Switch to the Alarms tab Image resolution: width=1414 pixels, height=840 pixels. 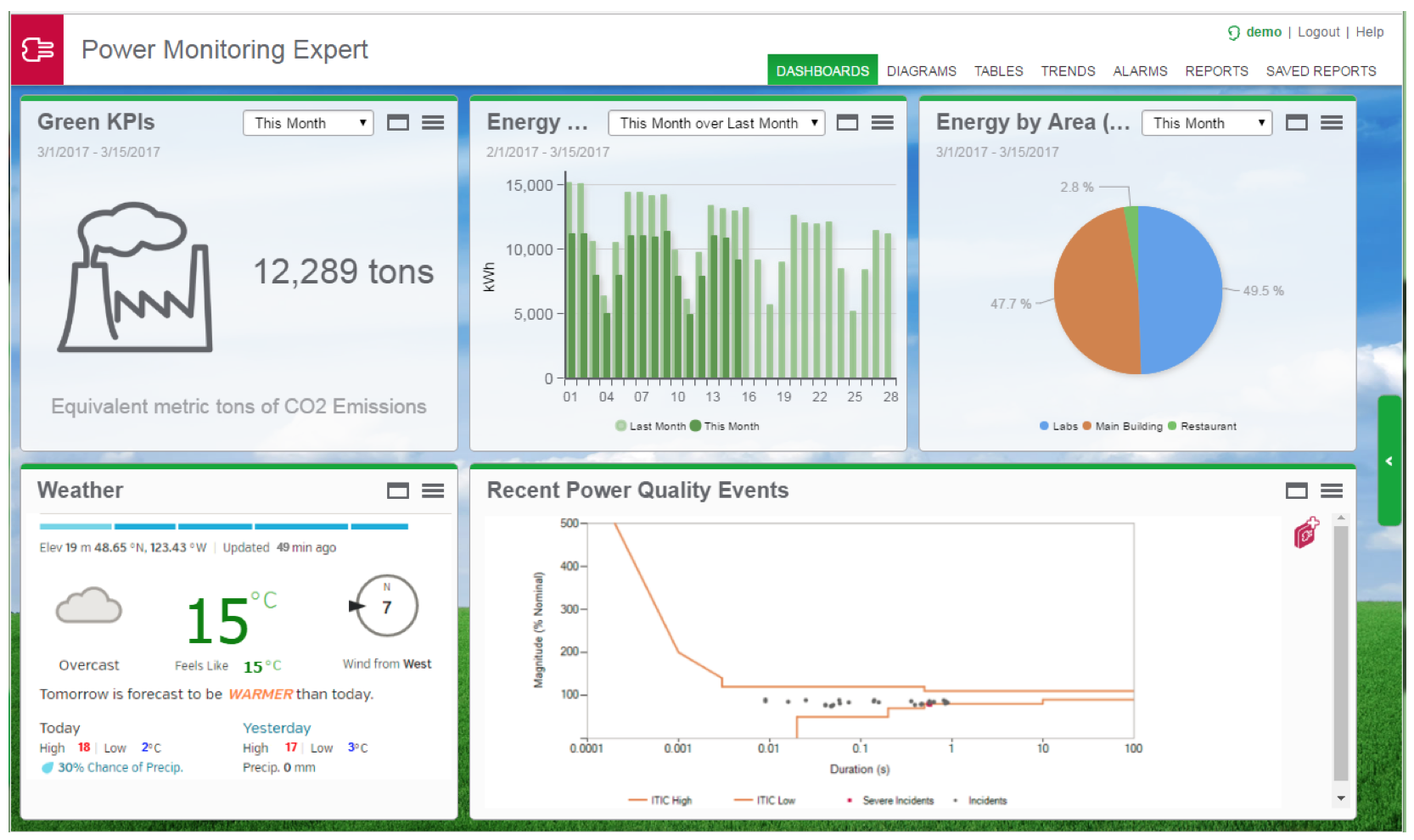tap(1140, 71)
